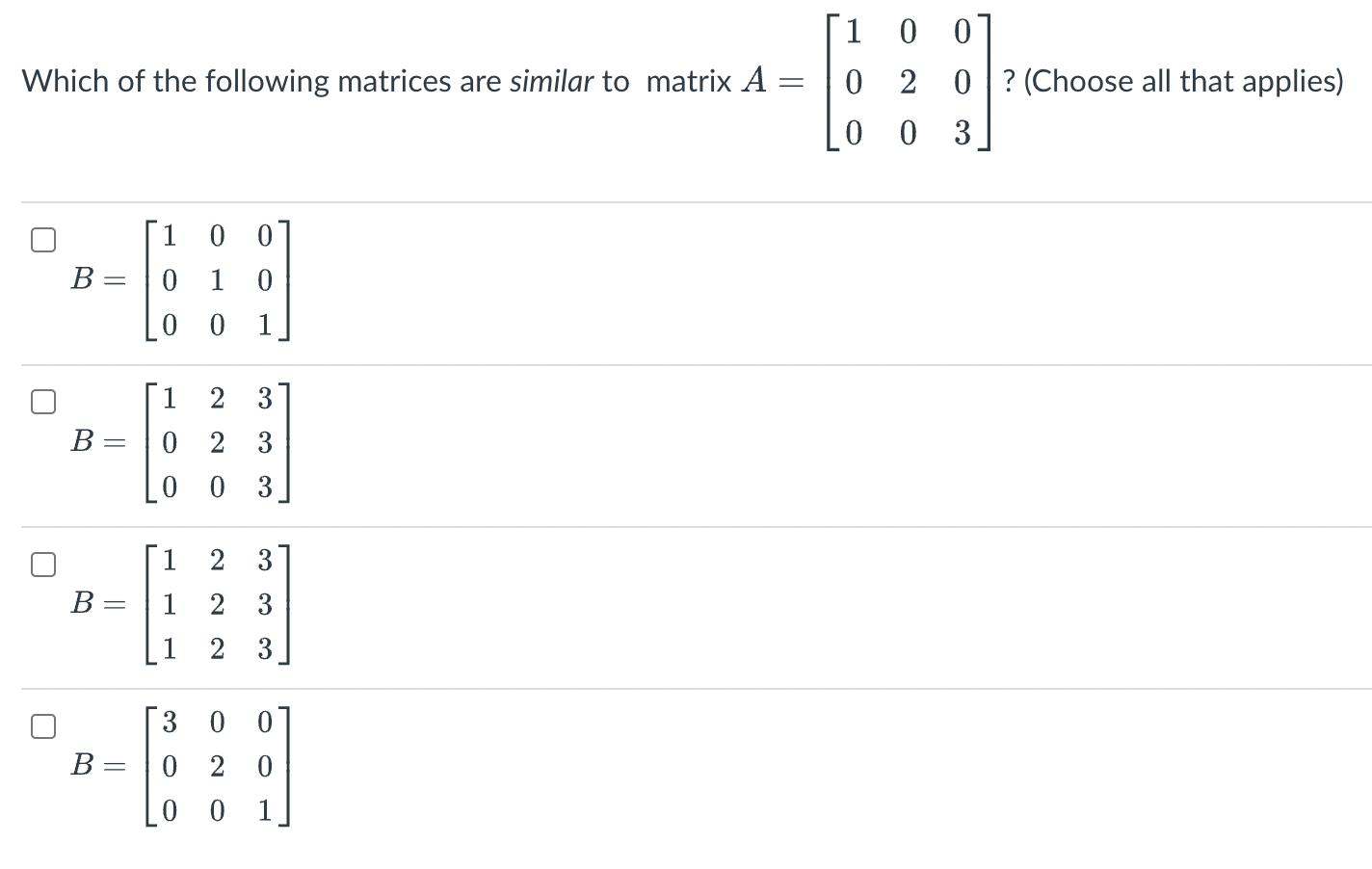
Task: Select the upper triangular matrix answer option
Action: [42, 400]
